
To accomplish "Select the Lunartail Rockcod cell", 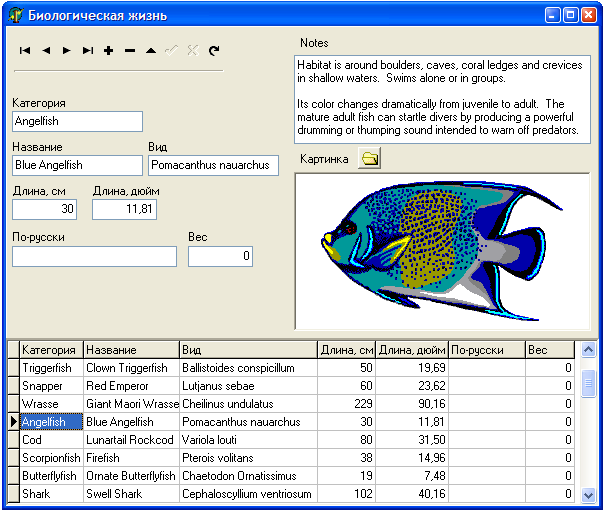I will click(x=132, y=440).
